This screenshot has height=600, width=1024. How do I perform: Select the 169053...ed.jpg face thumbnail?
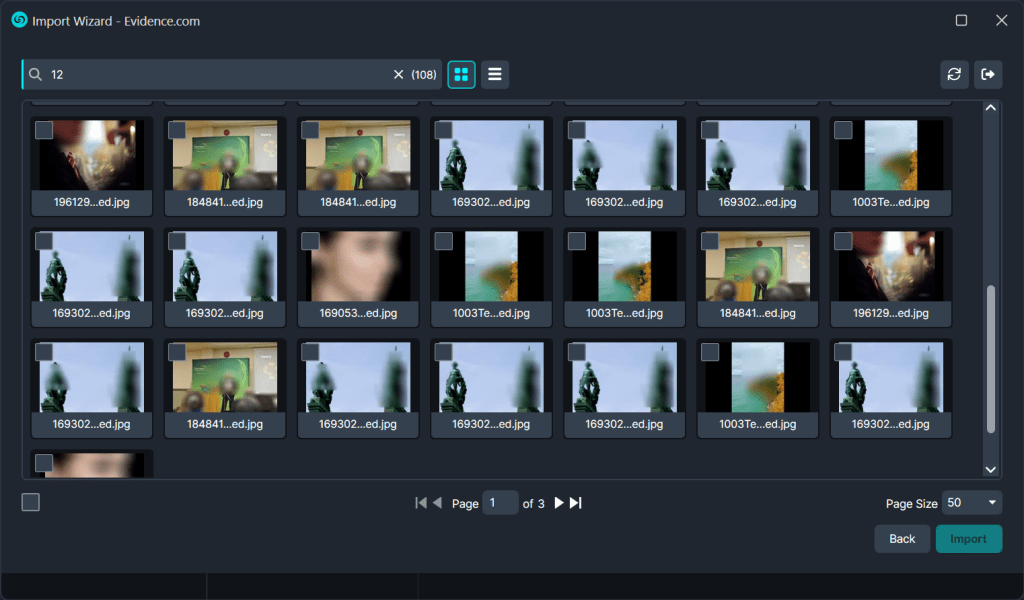tap(358, 266)
